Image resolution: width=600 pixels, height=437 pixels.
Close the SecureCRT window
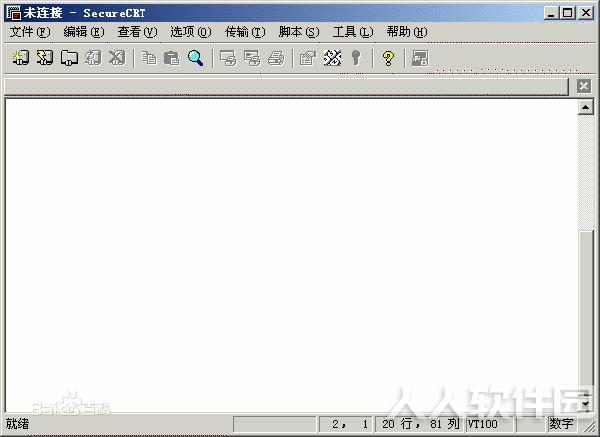click(x=586, y=13)
